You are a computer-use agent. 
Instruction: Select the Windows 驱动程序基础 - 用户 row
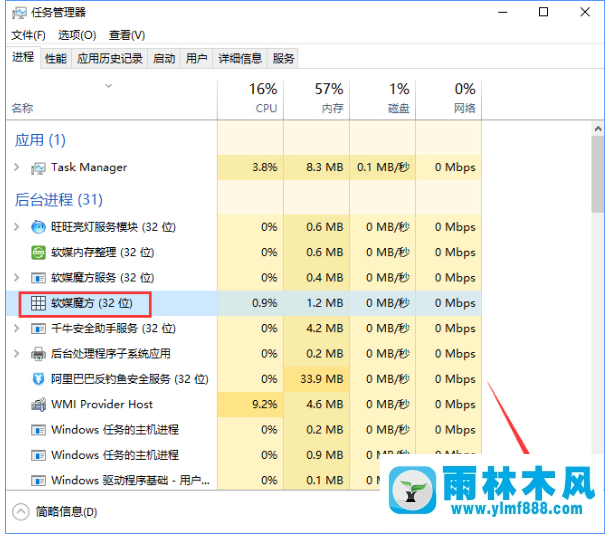[x=244, y=480]
